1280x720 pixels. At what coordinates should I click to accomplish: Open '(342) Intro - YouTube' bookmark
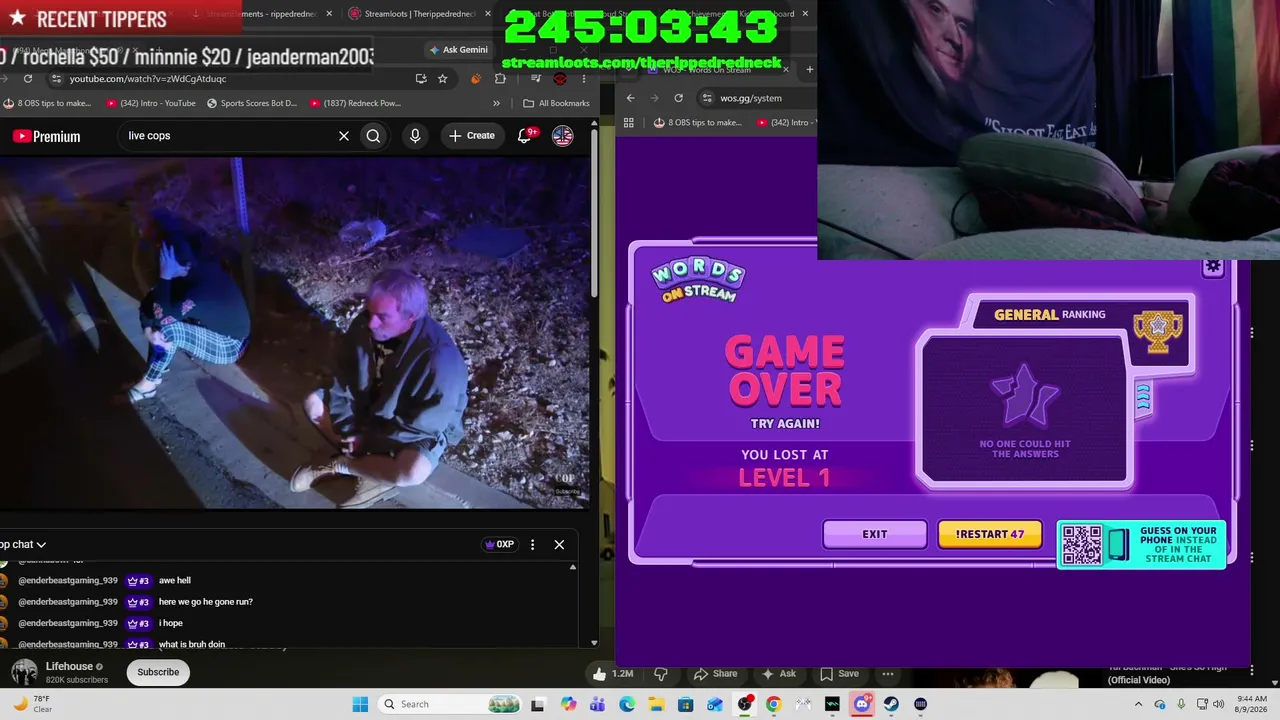pyautogui.click(x=151, y=103)
